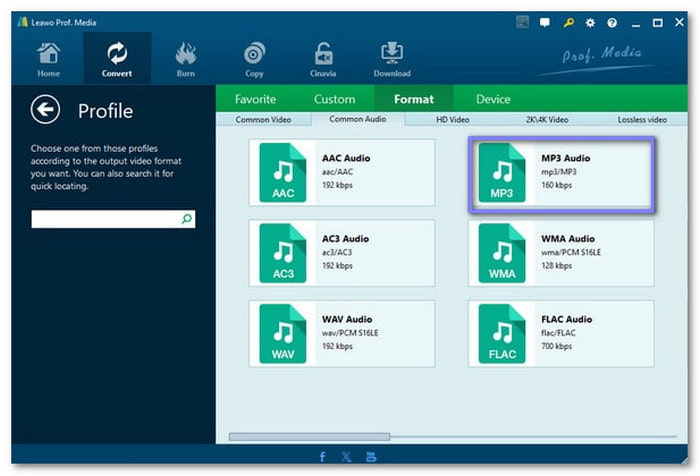The height and width of the screenshot is (476, 700).
Task: Click the yellow key registration icon
Action: click(x=568, y=22)
